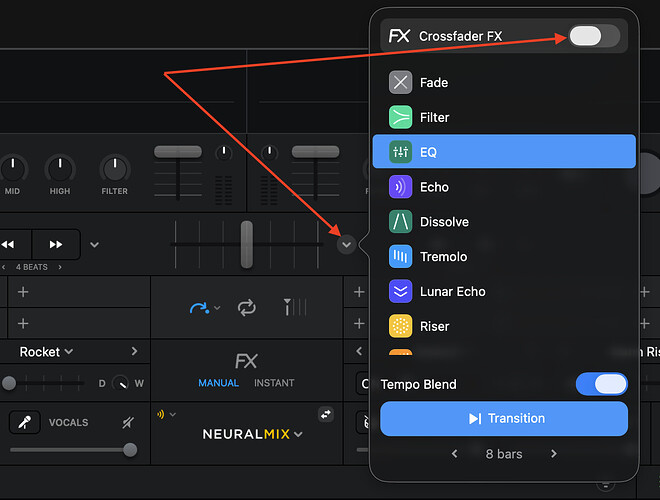
Task: Click the left deck gain knob
Action: tap(224, 153)
